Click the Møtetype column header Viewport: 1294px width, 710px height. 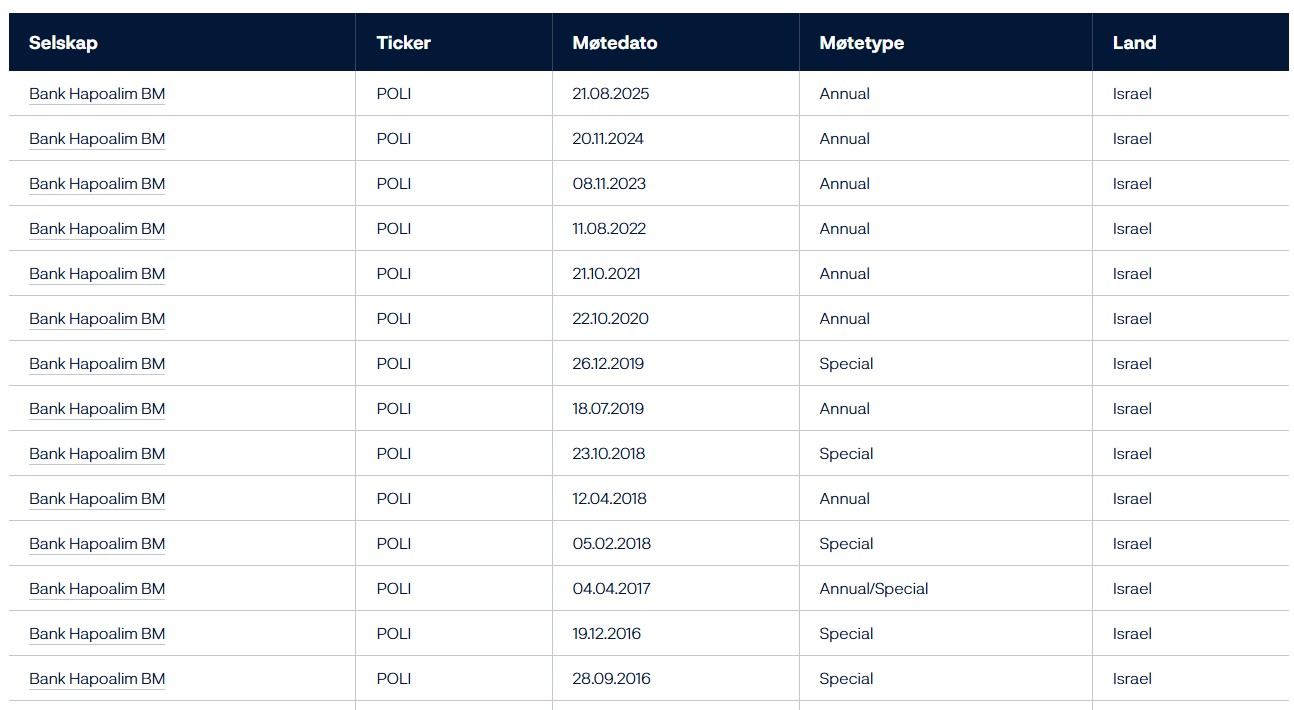click(x=862, y=43)
